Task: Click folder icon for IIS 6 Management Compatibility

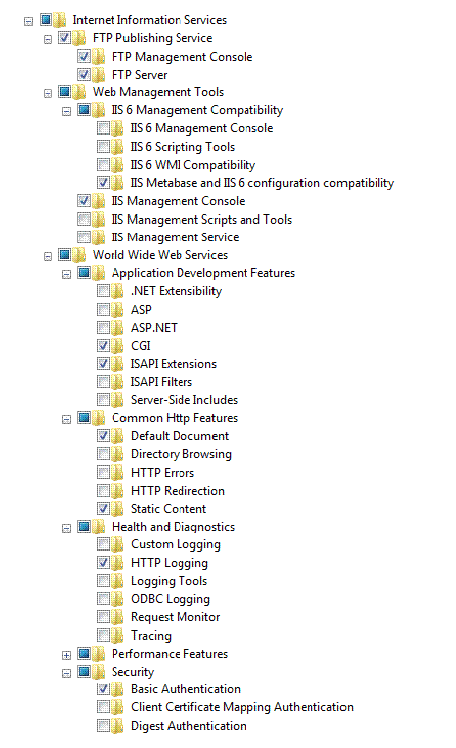Action: point(98,110)
